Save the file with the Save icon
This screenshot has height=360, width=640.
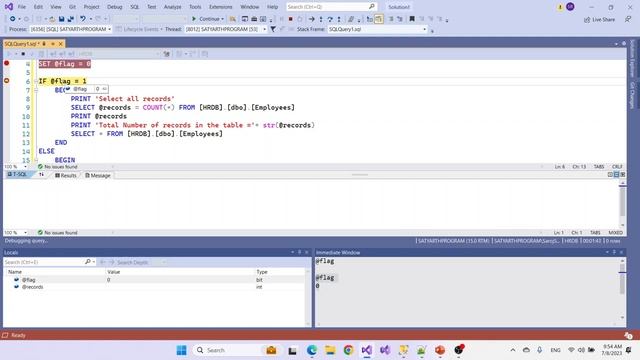click(61, 19)
